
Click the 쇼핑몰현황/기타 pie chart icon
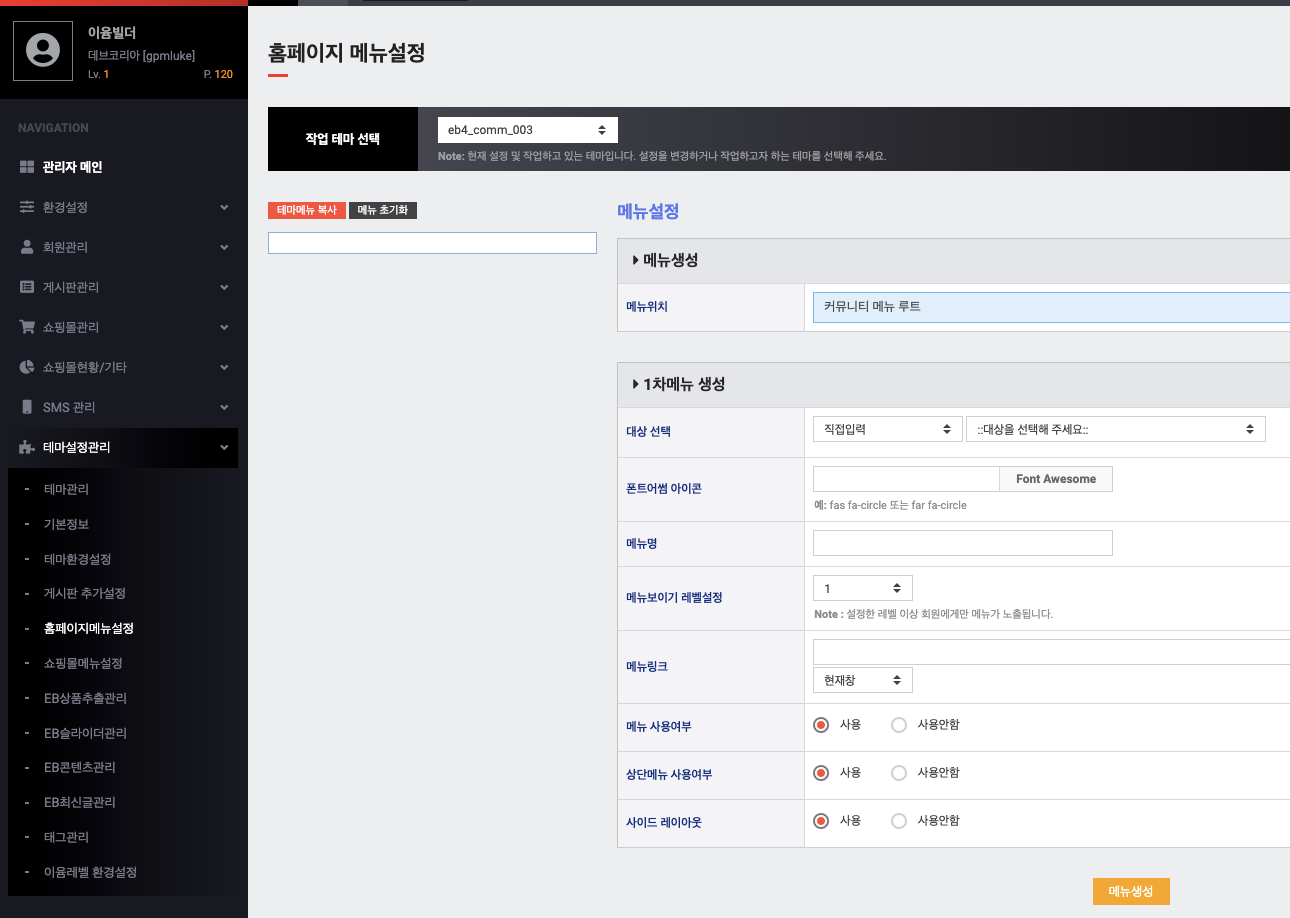click(27, 367)
